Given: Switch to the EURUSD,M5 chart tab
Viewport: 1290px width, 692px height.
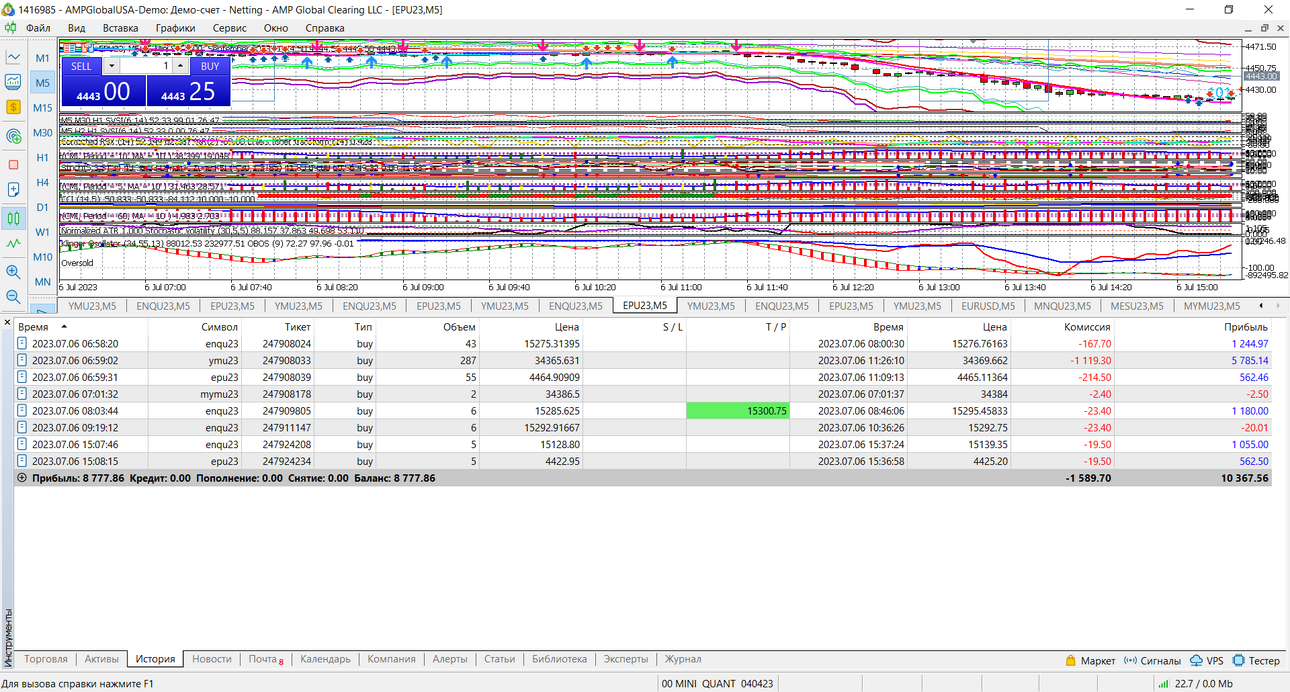Looking at the screenshot, I should tap(988, 306).
